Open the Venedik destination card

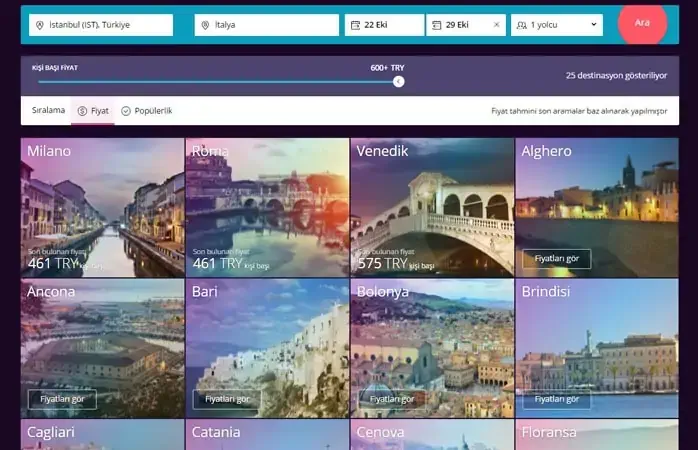[x=432, y=207]
